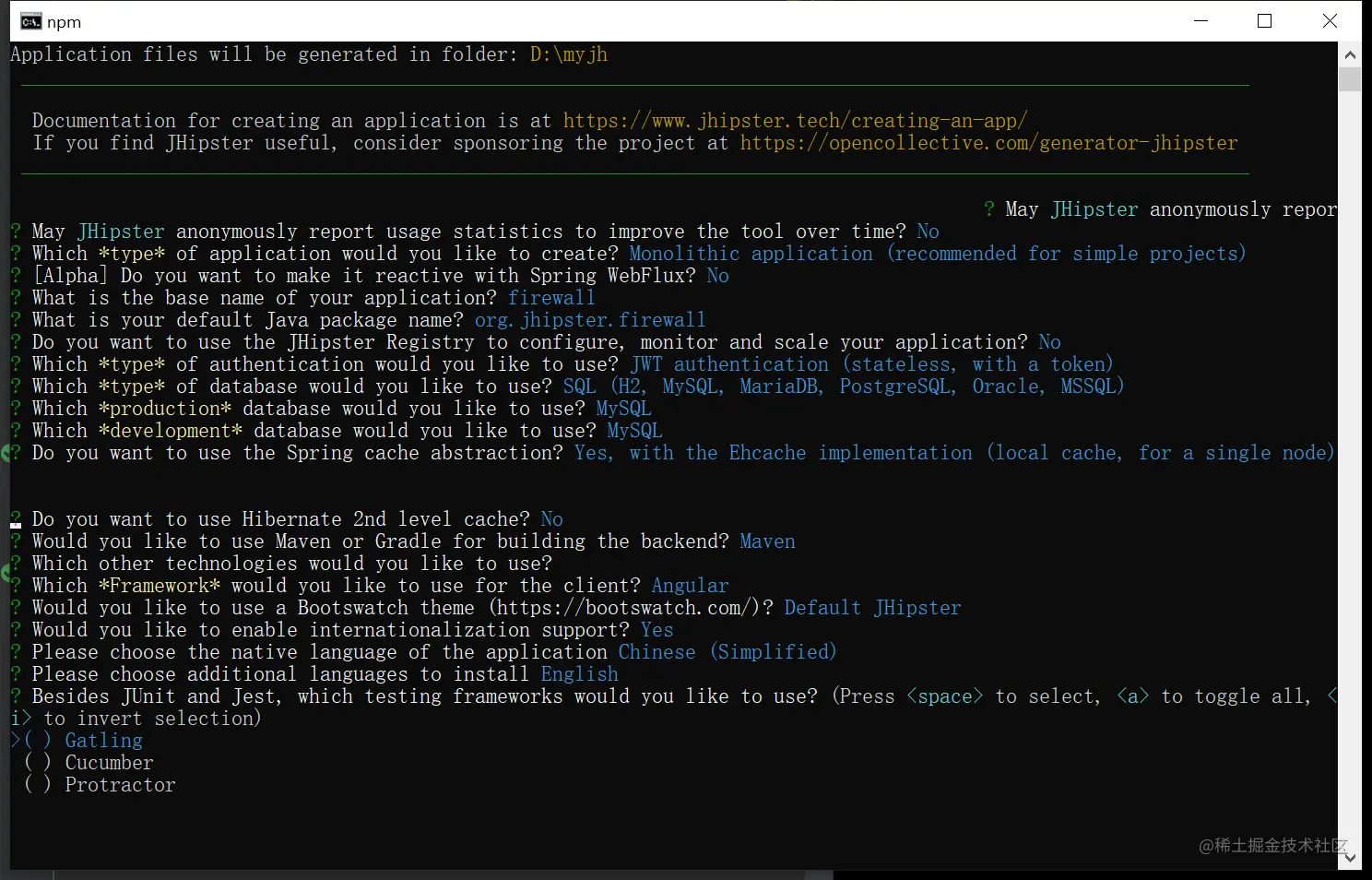Image resolution: width=1372 pixels, height=880 pixels.
Task: Click the base name answer 'firewall'
Action: pyautogui.click(x=551, y=298)
